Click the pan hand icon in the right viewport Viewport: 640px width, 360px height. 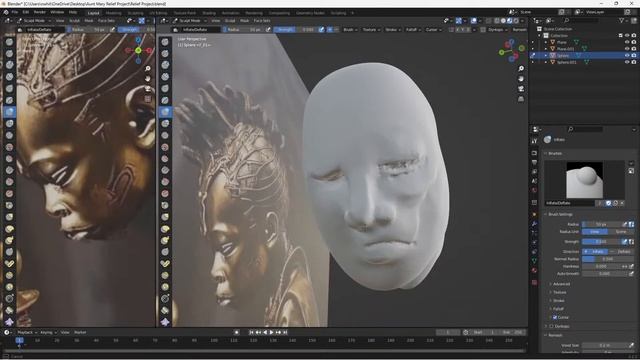521,79
